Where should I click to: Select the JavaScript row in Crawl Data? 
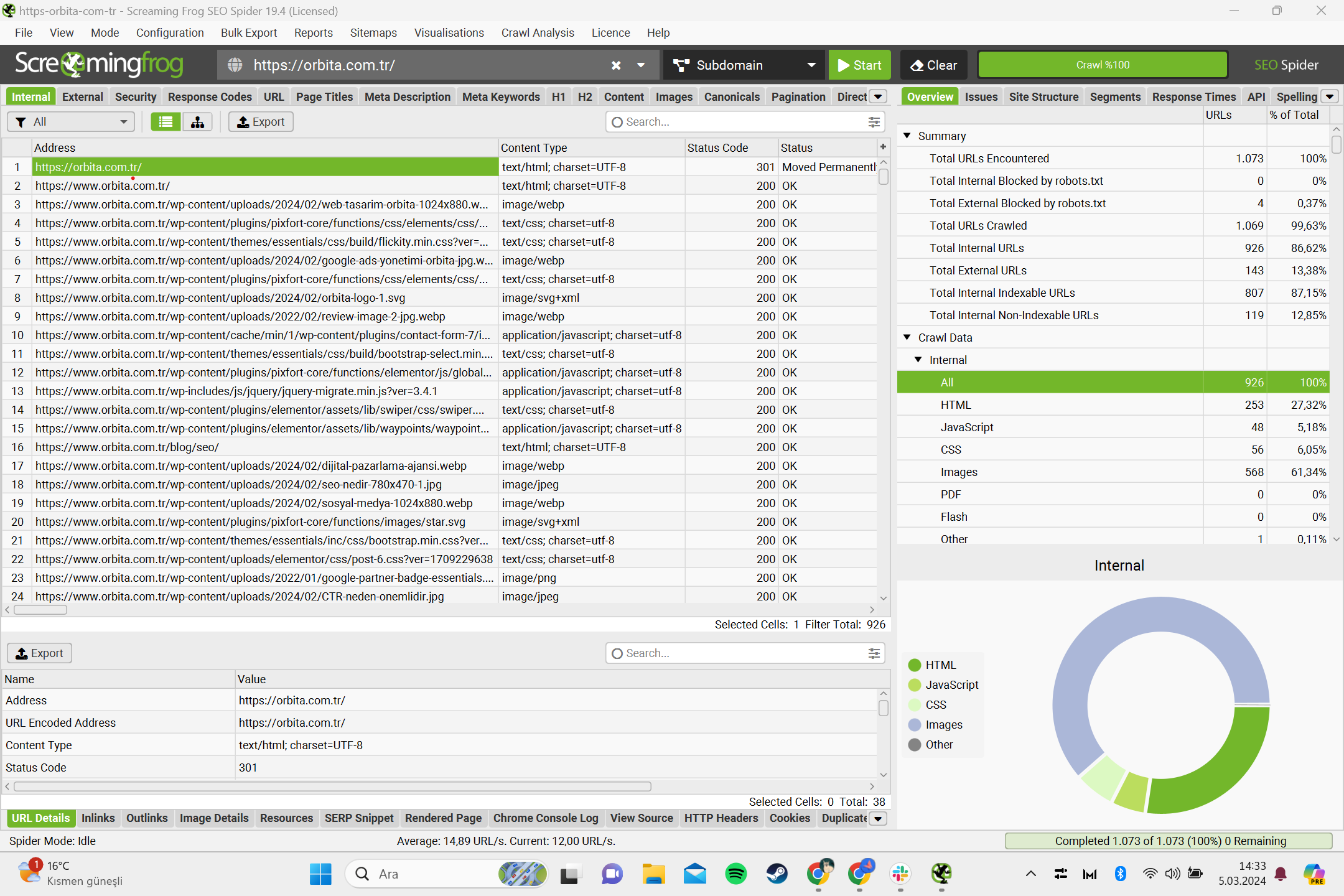coord(1113,427)
